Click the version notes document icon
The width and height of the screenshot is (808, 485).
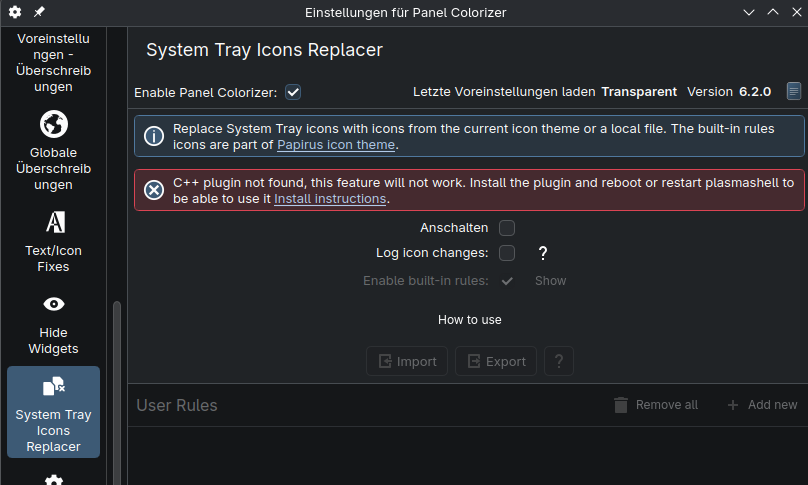tap(793, 91)
